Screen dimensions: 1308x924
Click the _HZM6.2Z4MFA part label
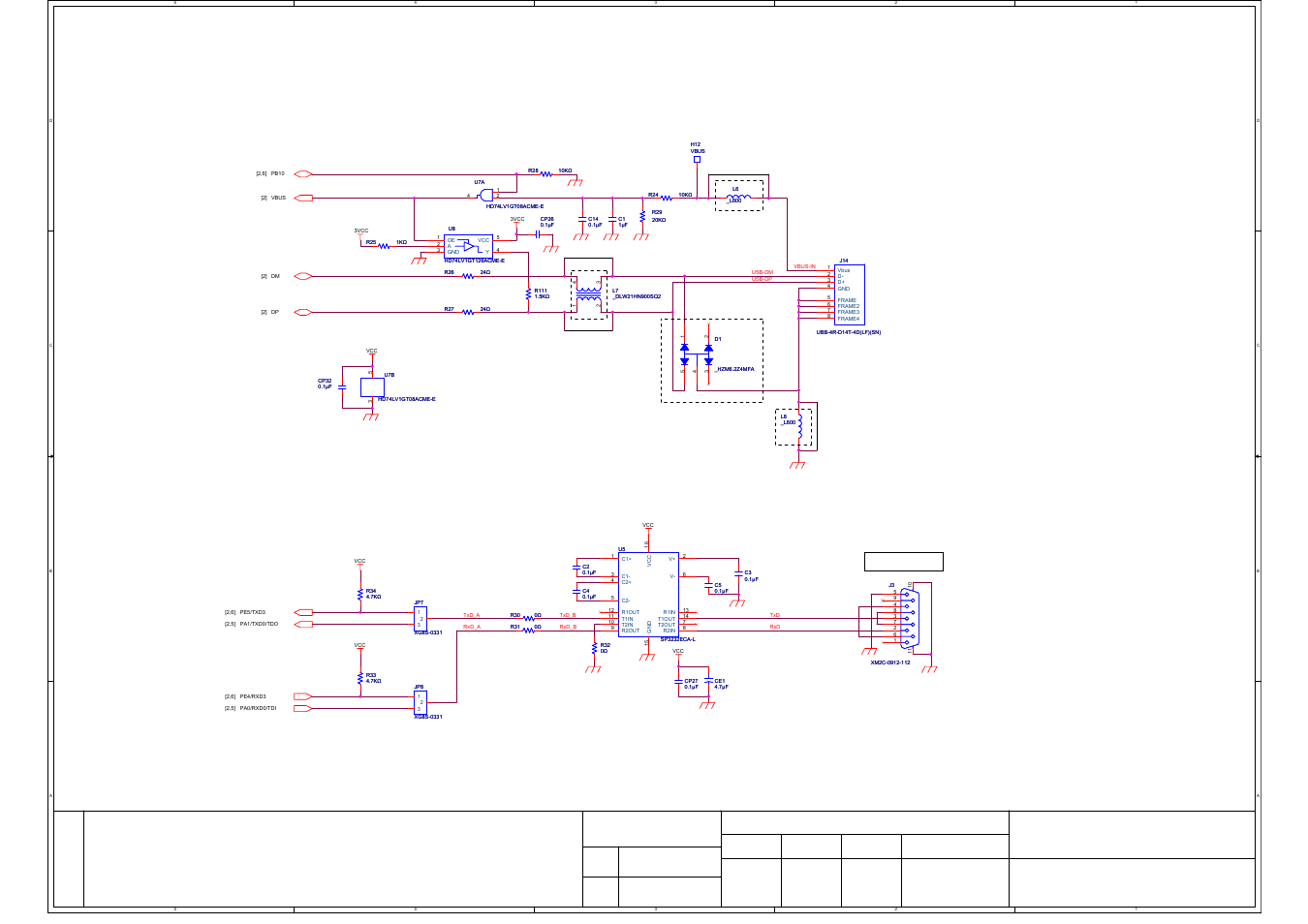point(734,369)
